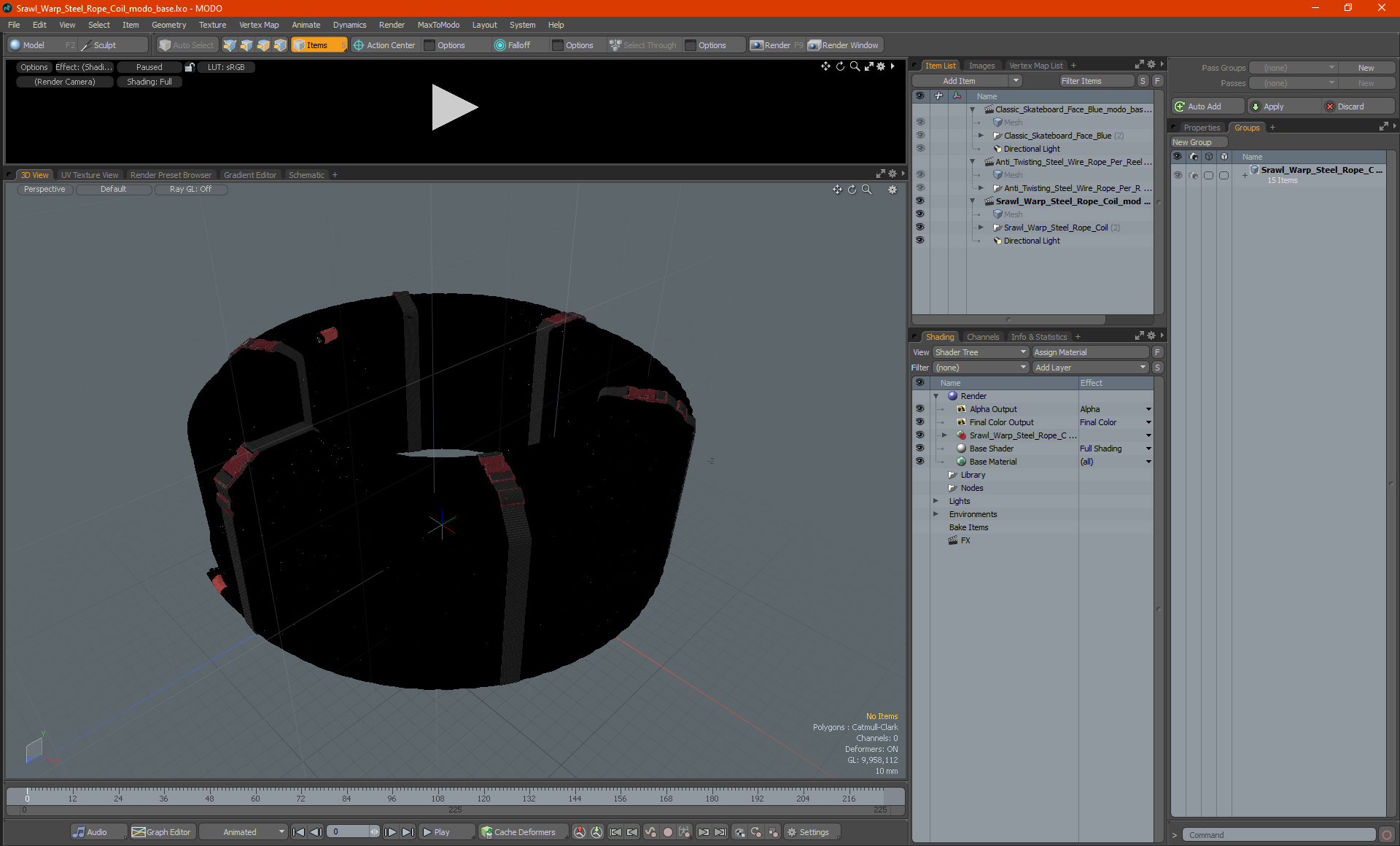Open timeline Settings

(808, 832)
